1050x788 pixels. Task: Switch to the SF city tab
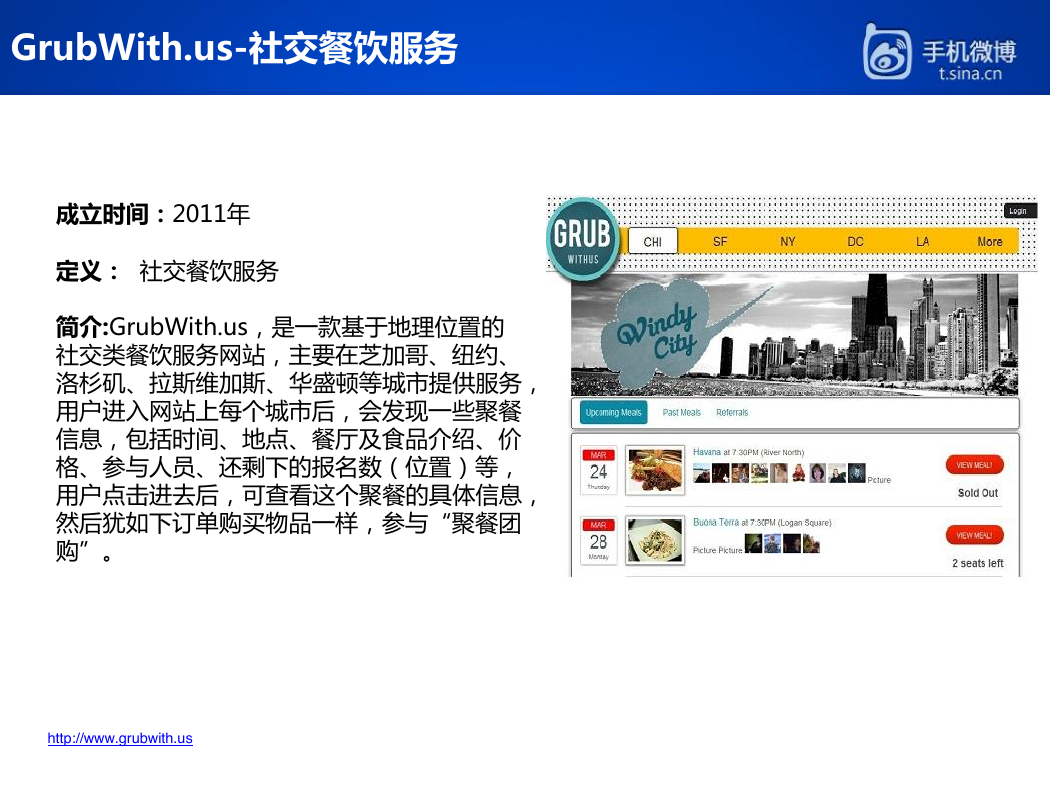click(x=720, y=242)
